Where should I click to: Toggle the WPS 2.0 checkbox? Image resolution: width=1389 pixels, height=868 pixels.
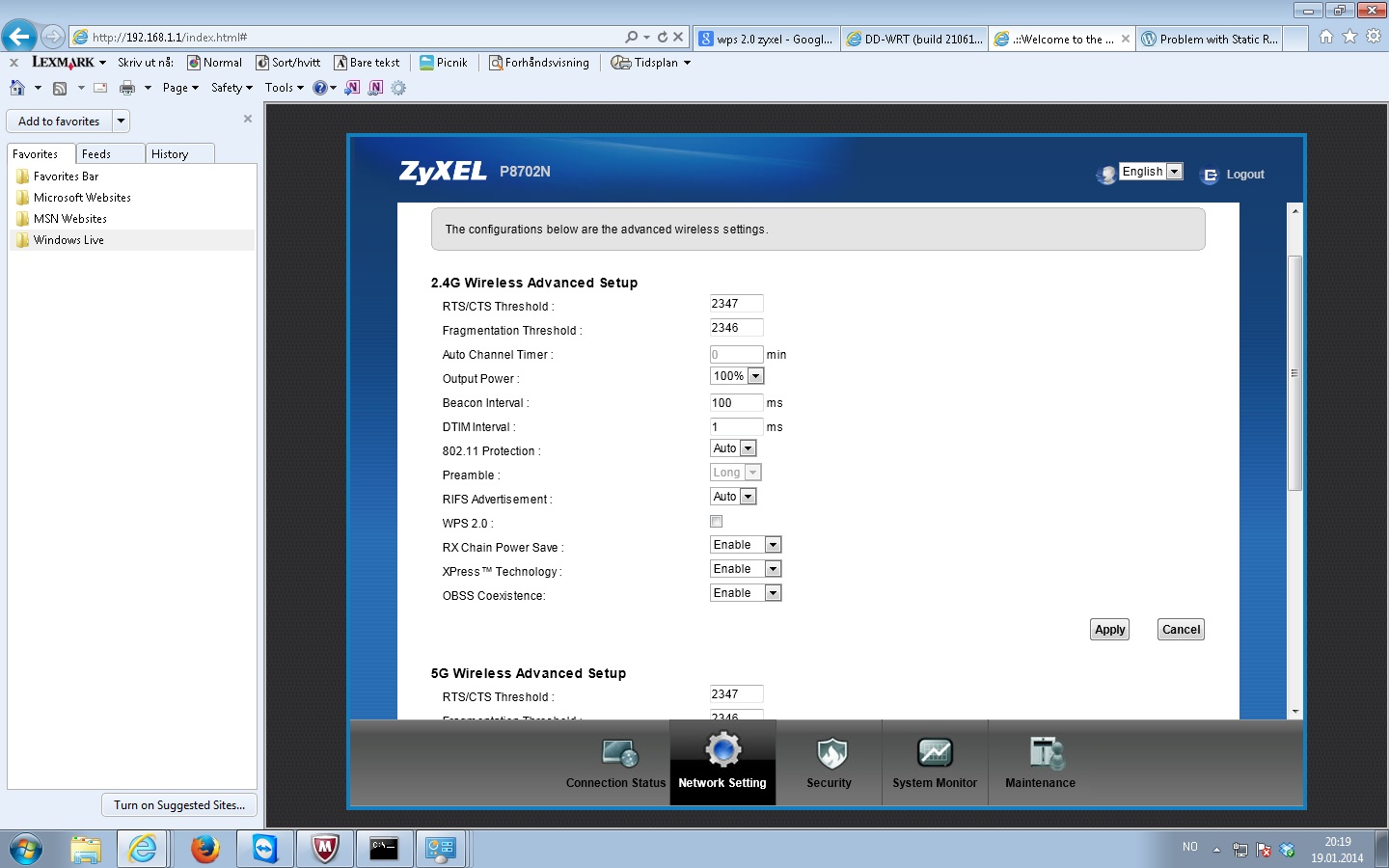(716, 522)
